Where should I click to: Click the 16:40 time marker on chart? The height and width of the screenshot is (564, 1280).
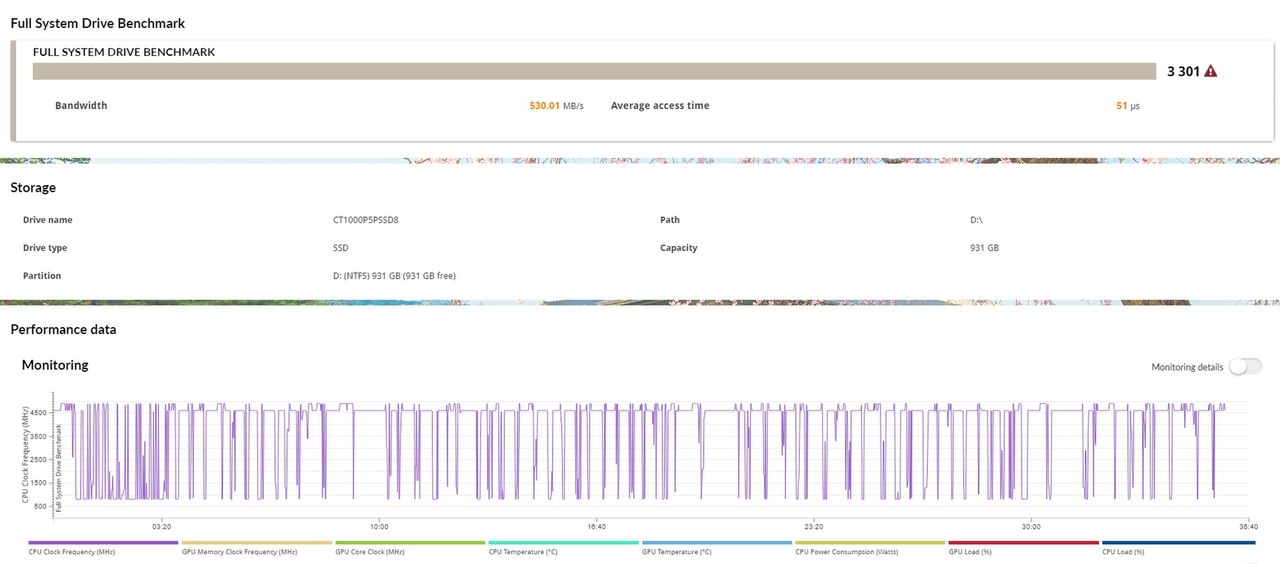pos(596,526)
